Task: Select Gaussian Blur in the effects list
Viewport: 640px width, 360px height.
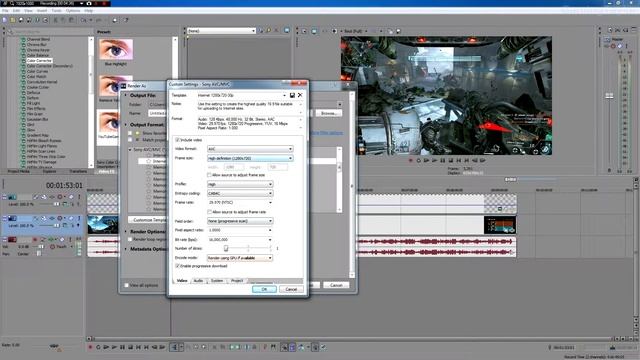Action: coord(38,119)
